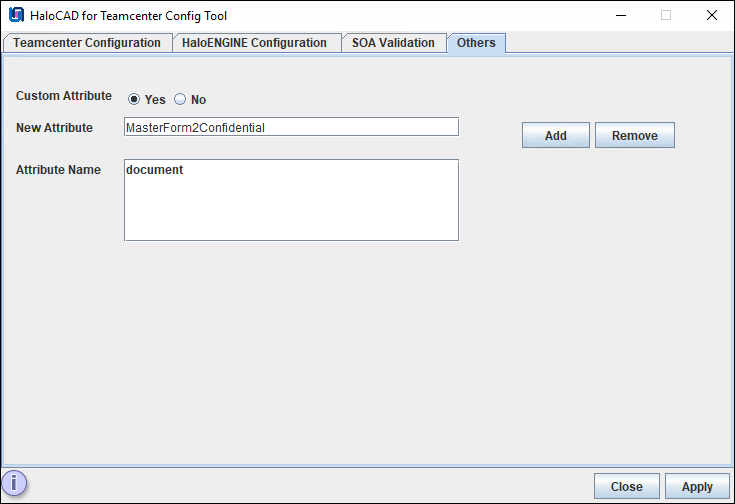Select the "document" entry in the attribute list
This screenshot has height=504, width=735.
(155, 170)
